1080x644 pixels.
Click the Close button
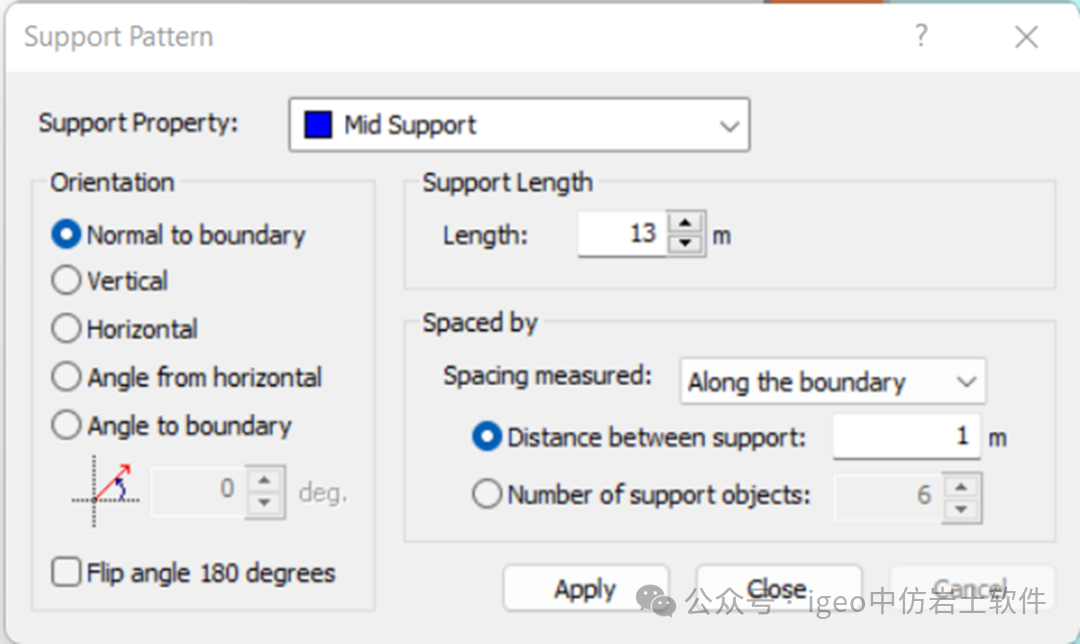[x=777, y=589]
